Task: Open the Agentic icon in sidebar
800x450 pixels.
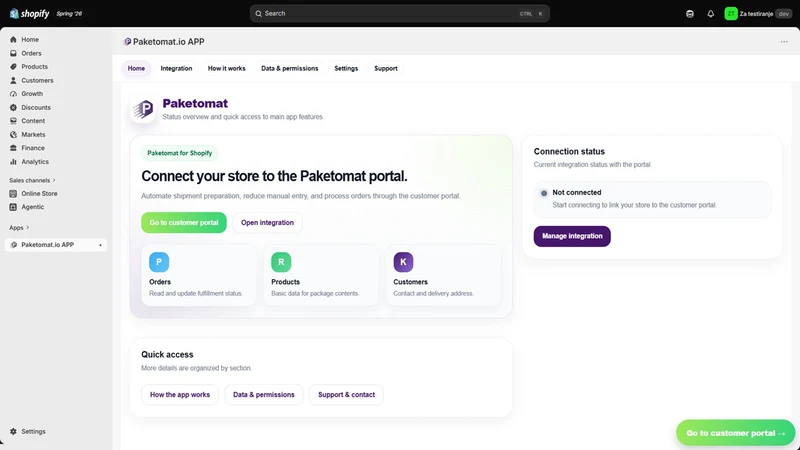Action: (x=13, y=207)
